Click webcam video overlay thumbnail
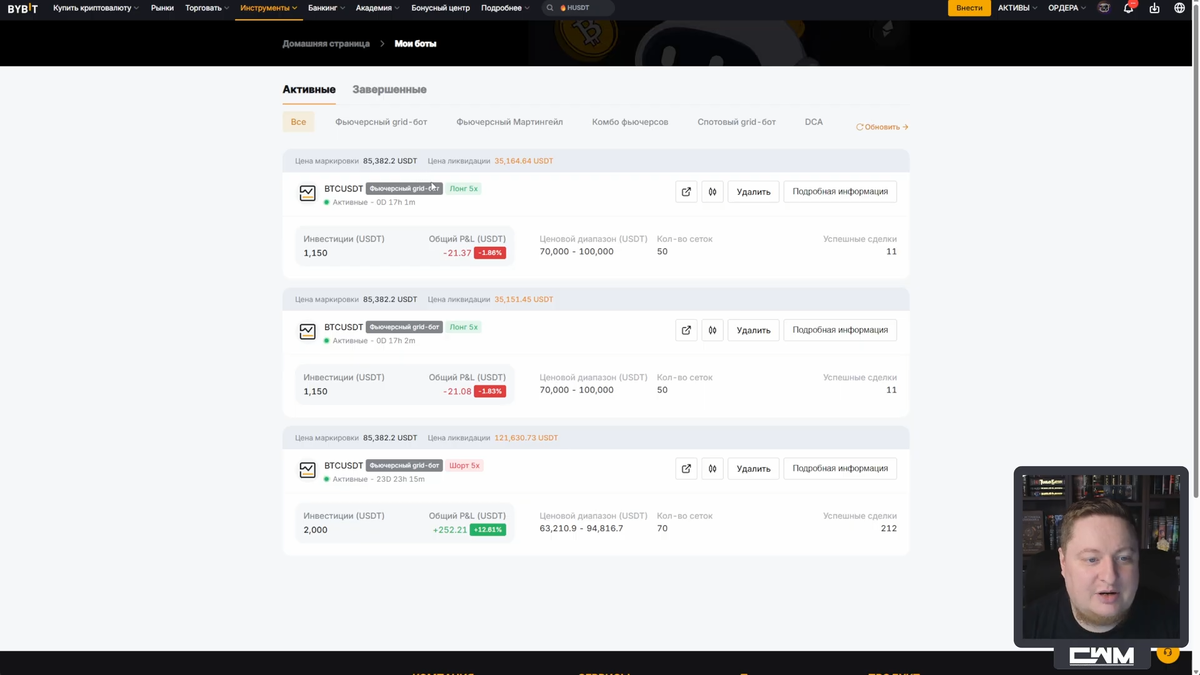The width and height of the screenshot is (1200, 675). (x=1101, y=557)
